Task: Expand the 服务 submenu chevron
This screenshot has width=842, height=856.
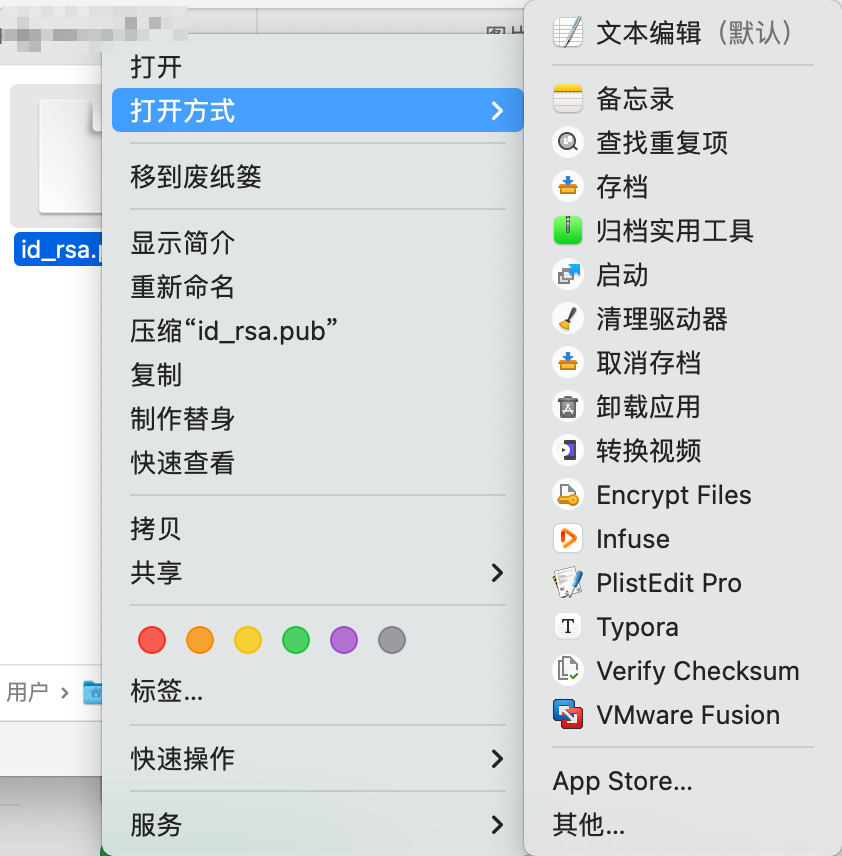Action: pos(497,824)
